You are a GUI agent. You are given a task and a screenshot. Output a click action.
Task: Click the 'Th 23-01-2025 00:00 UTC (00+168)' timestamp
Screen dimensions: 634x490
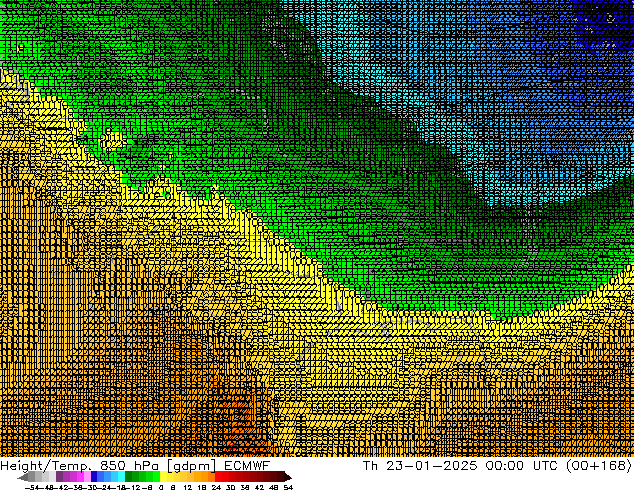click(x=497, y=466)
